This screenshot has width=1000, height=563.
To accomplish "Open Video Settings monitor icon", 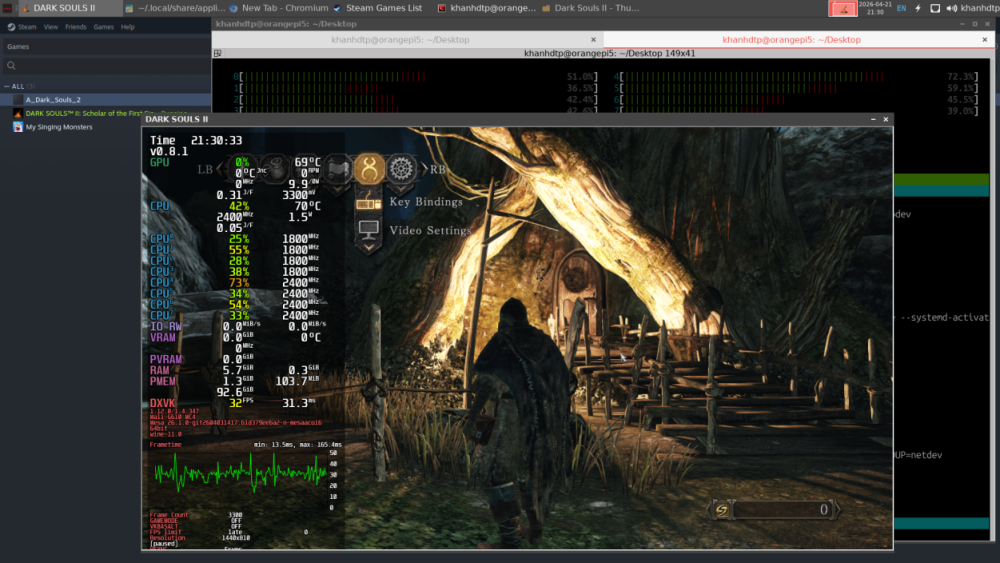I will (x=368, y=231).
